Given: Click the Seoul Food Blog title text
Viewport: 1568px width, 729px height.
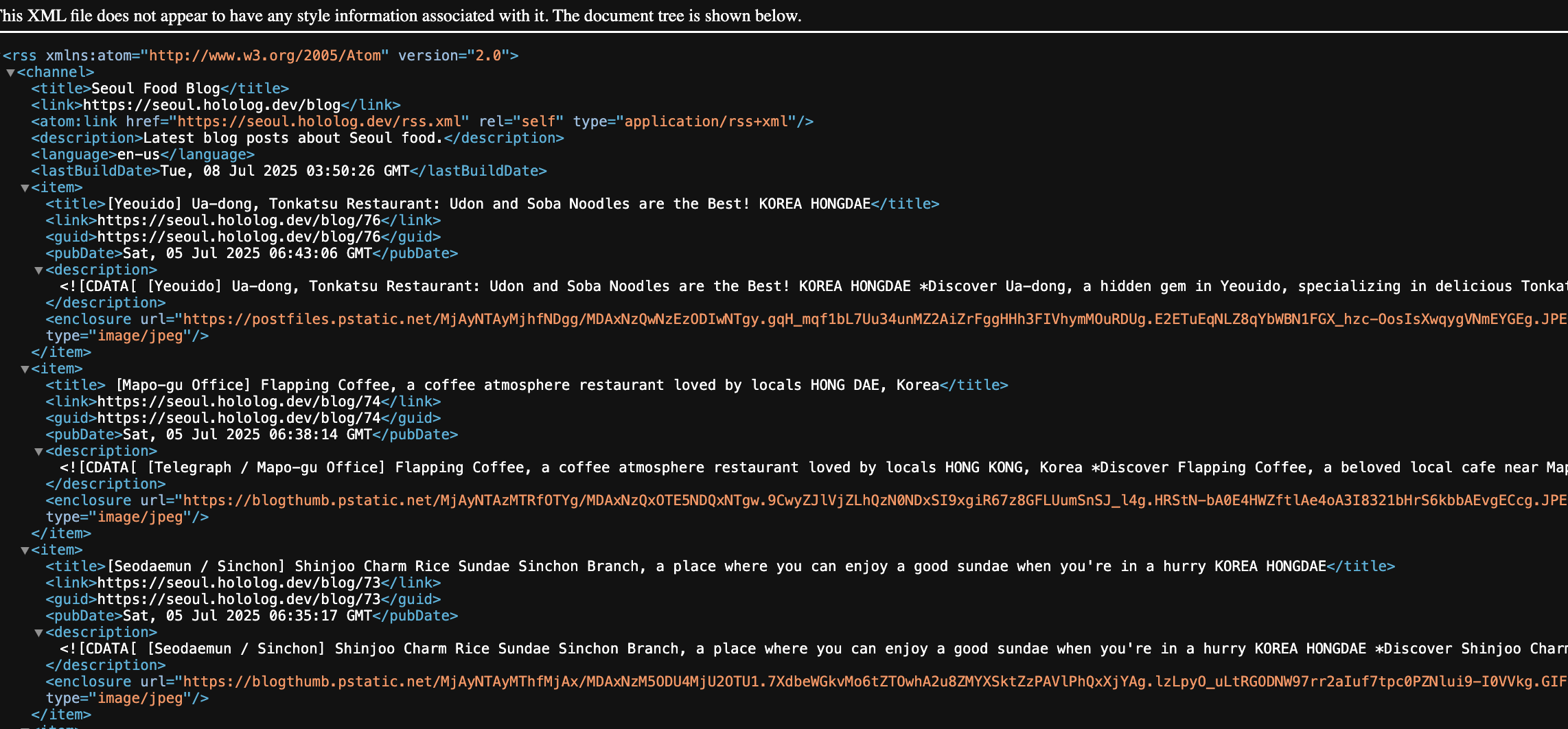Looking at the screenshot, I should pos(156,89).
